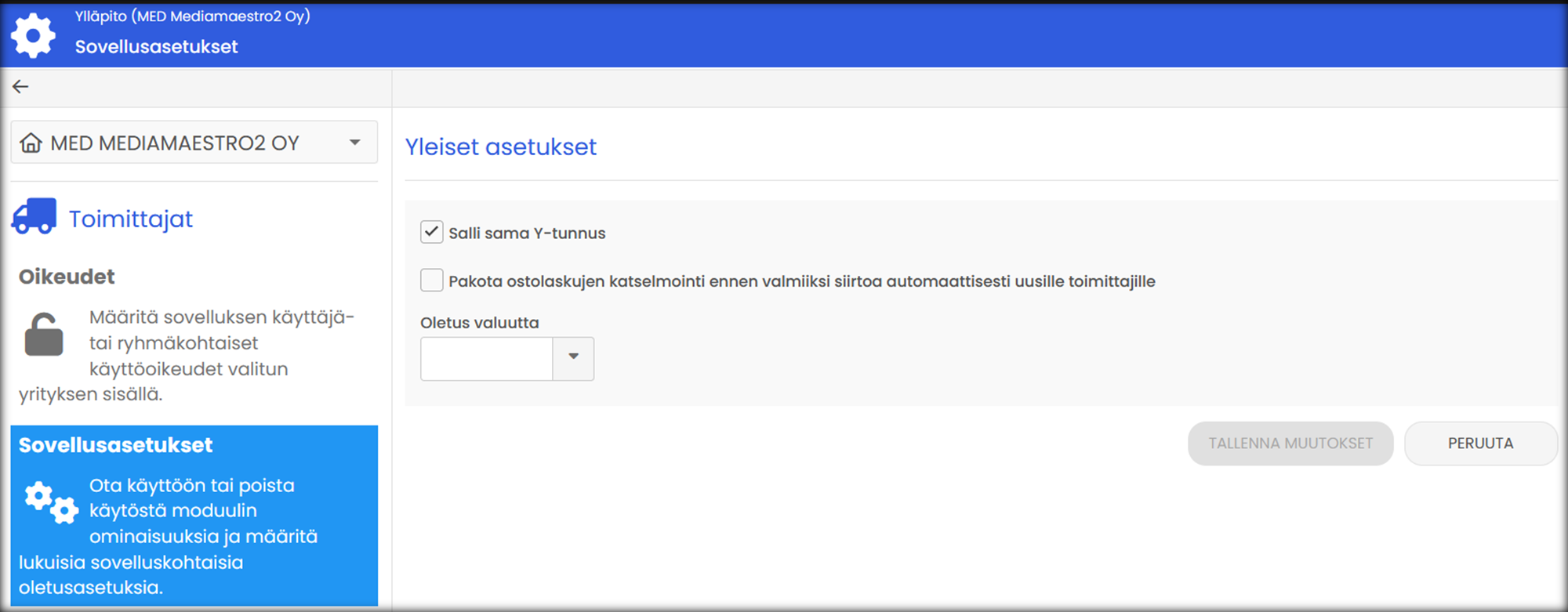Click the Sovellusasetukset title in the header
The image size is (1568, 612).
click(156, 47)
